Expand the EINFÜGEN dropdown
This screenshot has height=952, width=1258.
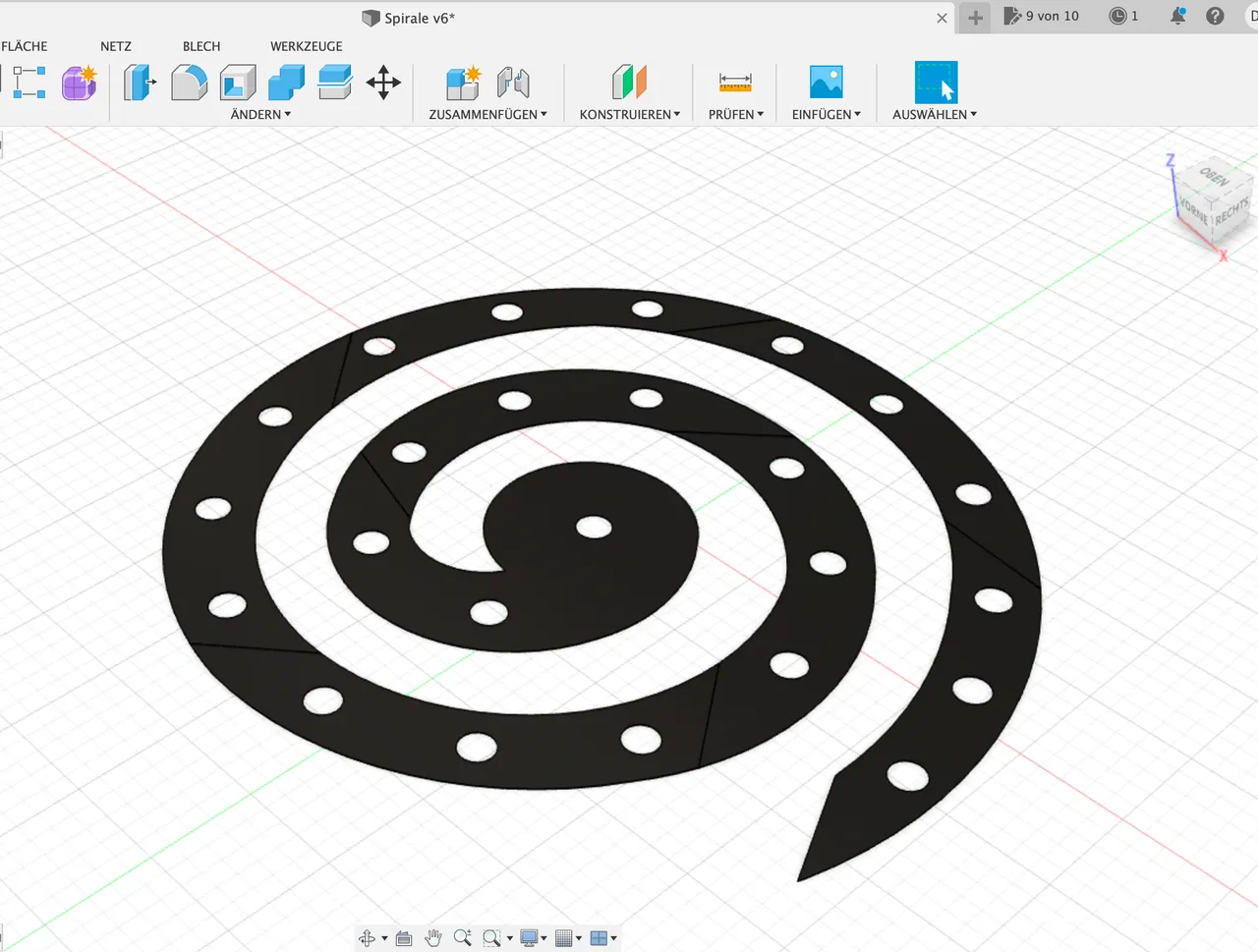pyautogui.click(x=827, y=114)
